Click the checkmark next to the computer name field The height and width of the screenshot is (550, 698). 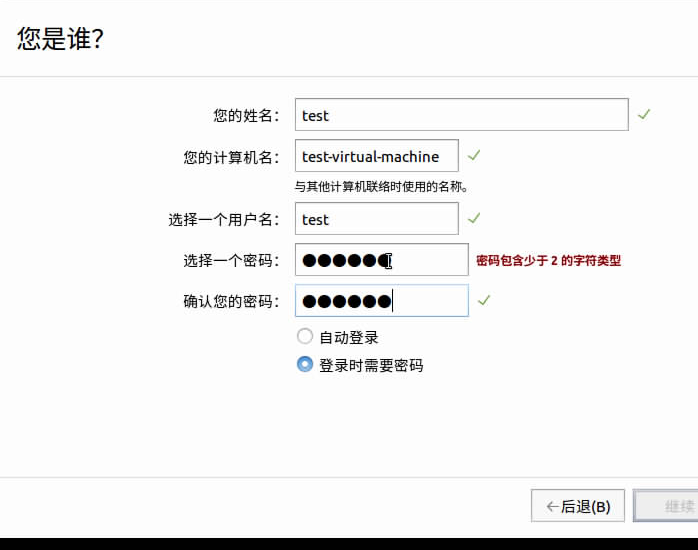click(474, 156)
